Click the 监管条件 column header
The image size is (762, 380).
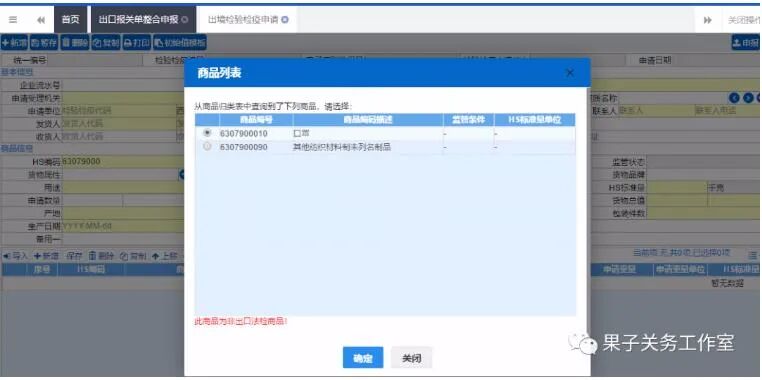pos(468,120)
